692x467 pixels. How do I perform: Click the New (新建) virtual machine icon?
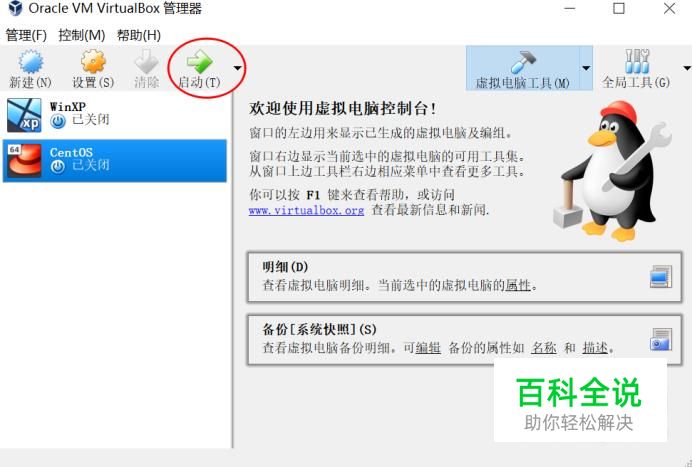pyautogui.click(x=30, y=62)
